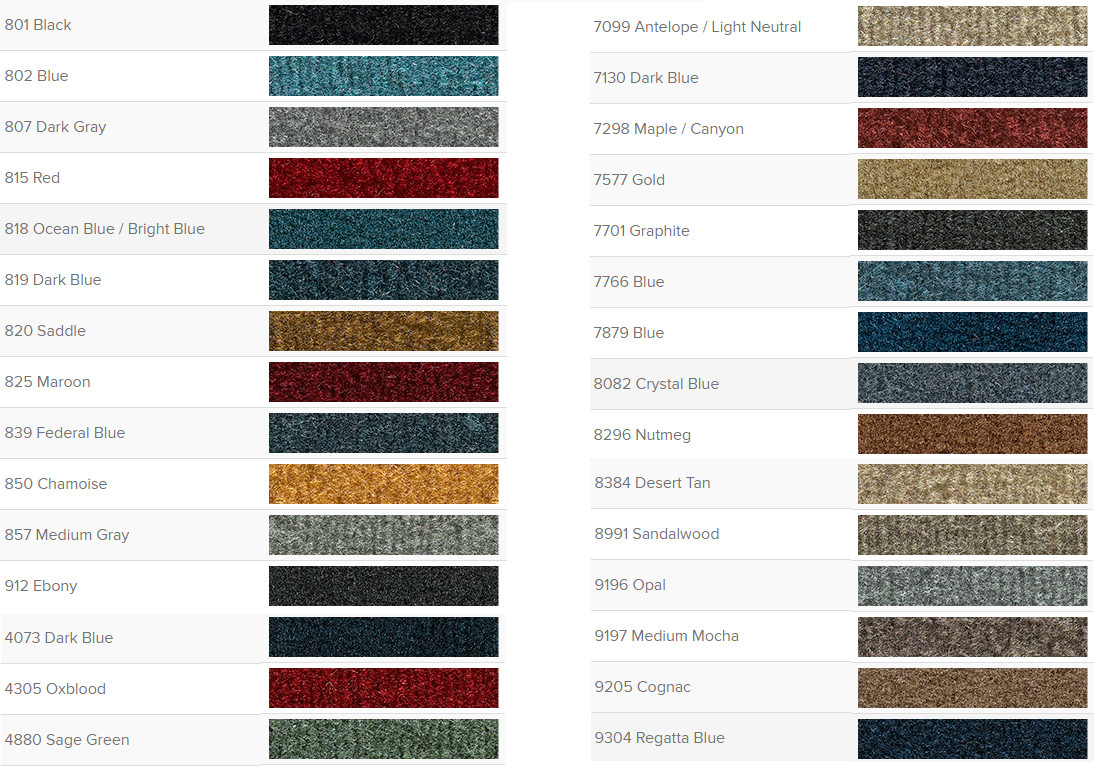1094x766 pixels.
Task: Choose the 8296 Nutmeg swatch
Action: 973,434
